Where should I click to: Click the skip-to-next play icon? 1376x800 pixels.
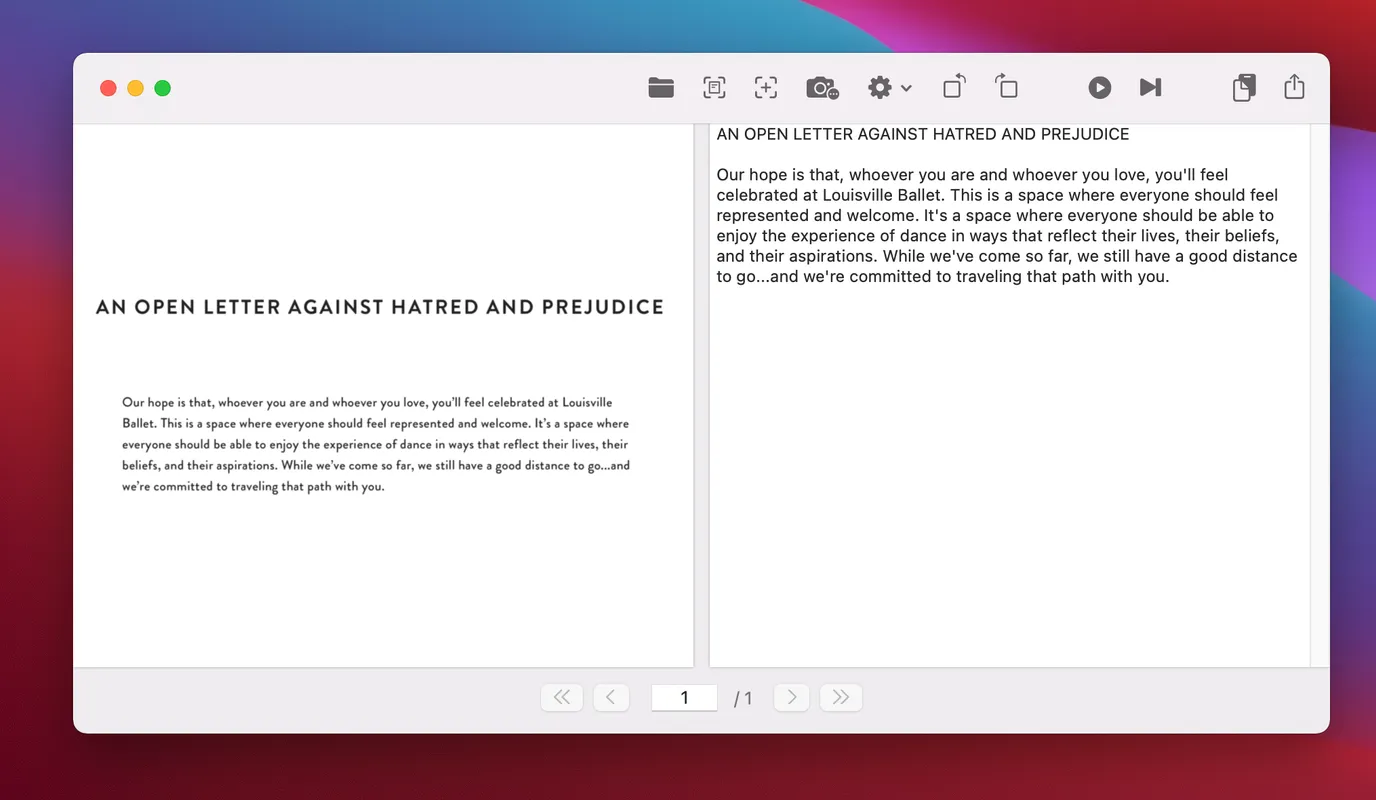click(1150, 88)
